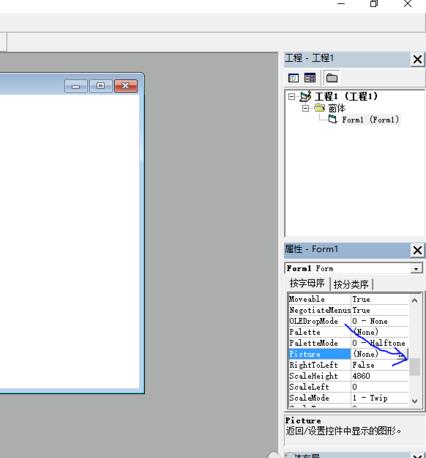
Task: Click the Form1 window's minimize button
Action: 76,86
